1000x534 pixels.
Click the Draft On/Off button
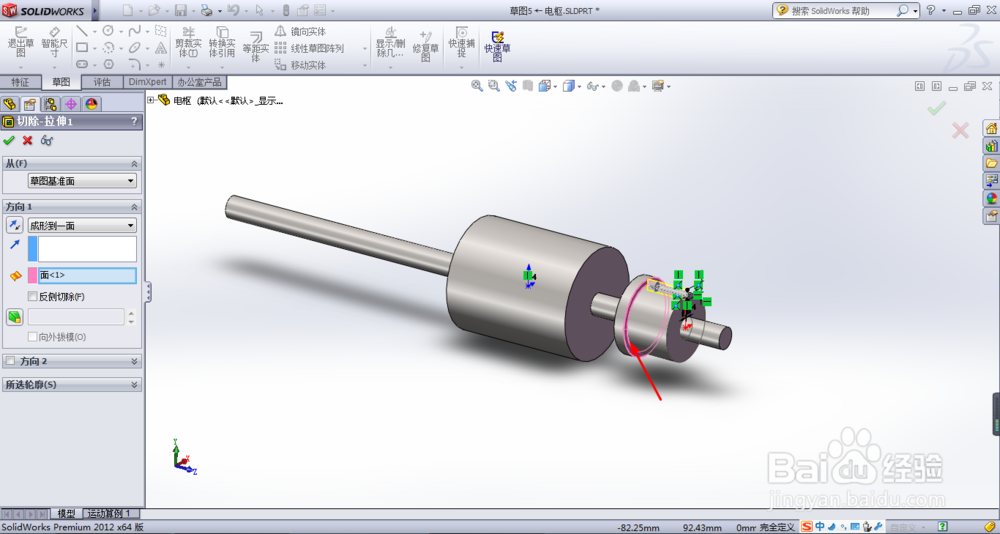pos(15,316)
